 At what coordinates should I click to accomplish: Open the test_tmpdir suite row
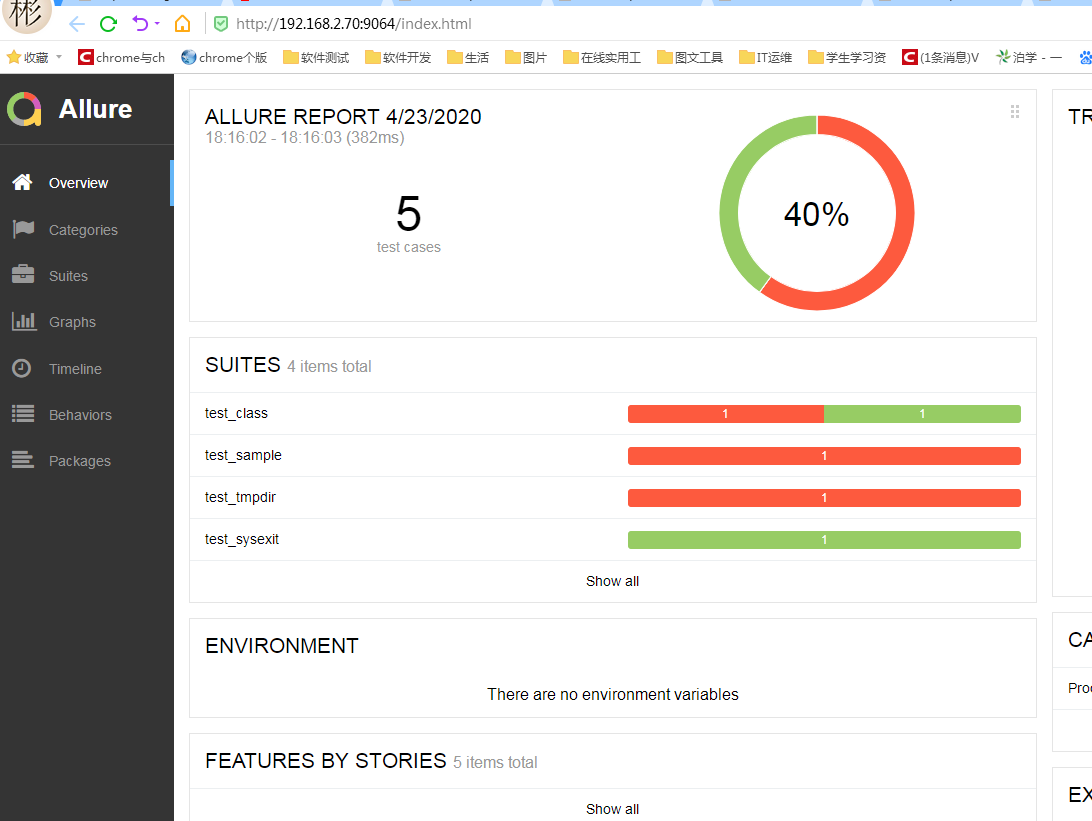coord(613,497)
